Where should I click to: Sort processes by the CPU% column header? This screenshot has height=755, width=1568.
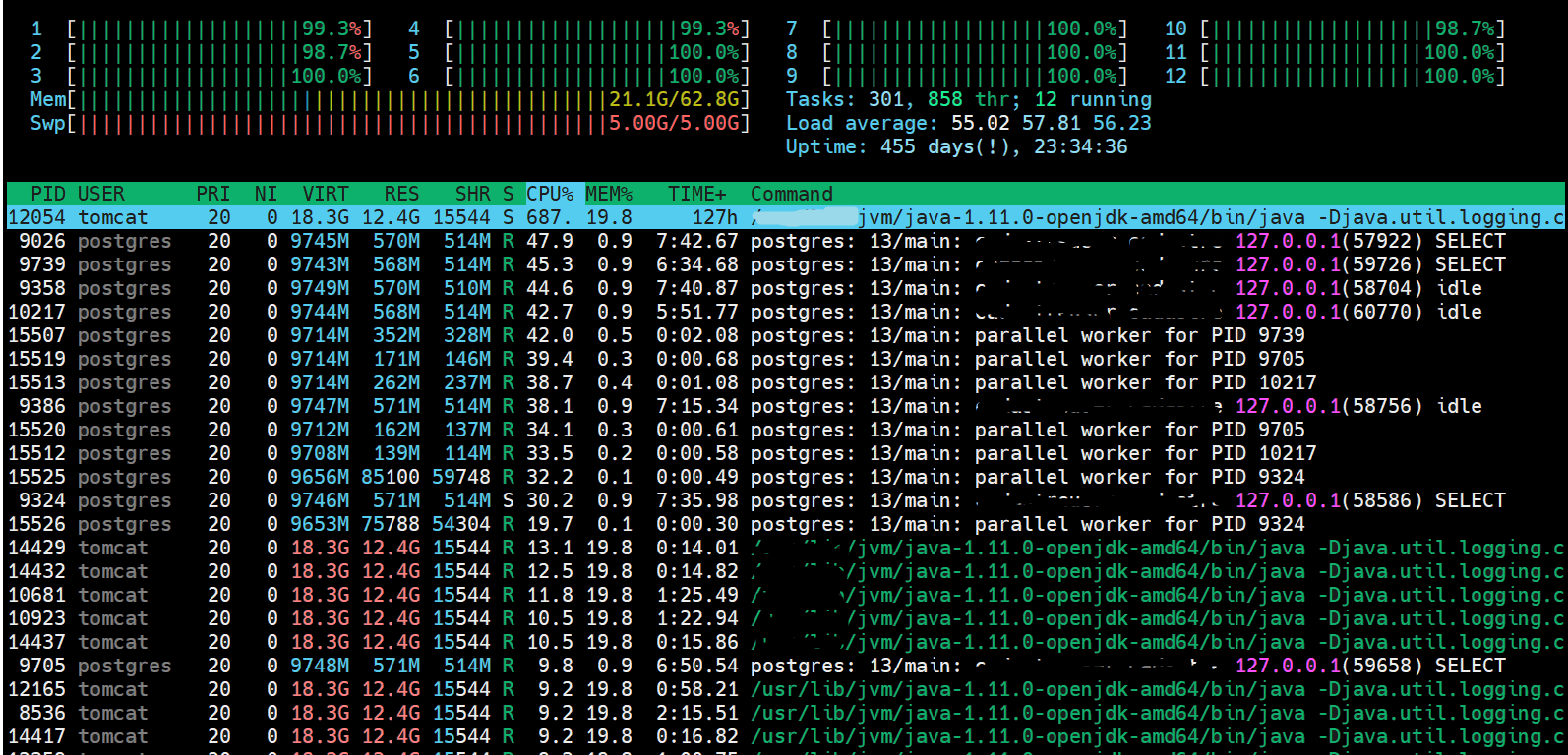550,194
